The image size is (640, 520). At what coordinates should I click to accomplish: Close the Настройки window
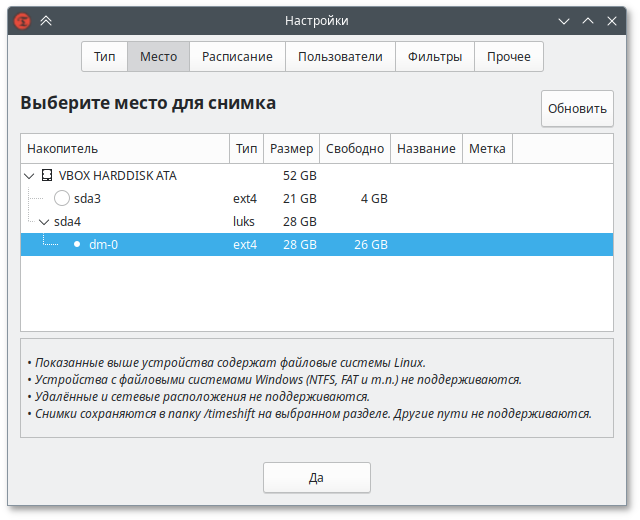coord(611,21)
